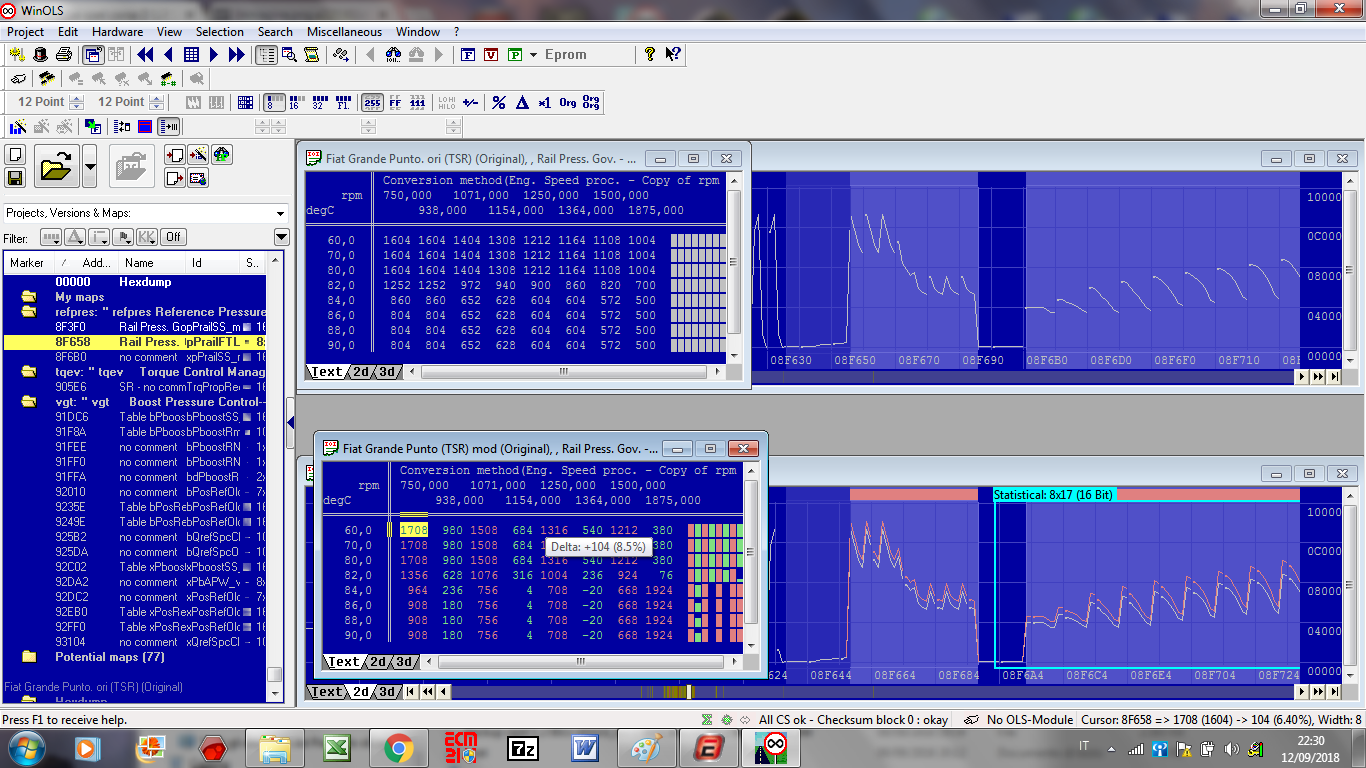Open the Project menu
The width and height of the screenshot is (1366, 768).
coord(26,31)
